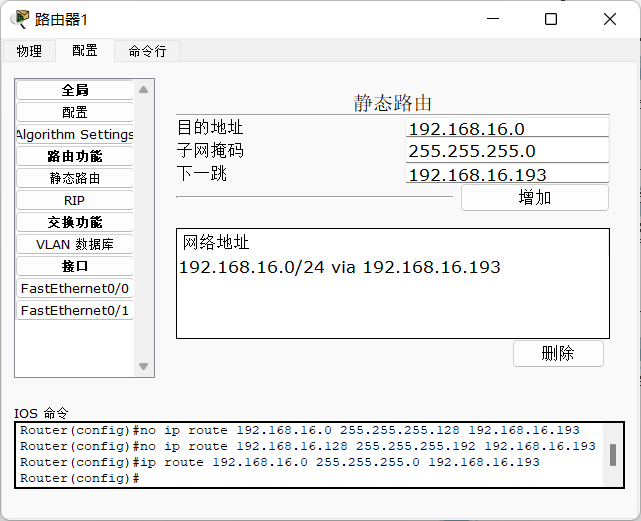Open the 命令行 tab
Image resolution: width=641 pixels, height=521 pixels.
coord(147,51)
